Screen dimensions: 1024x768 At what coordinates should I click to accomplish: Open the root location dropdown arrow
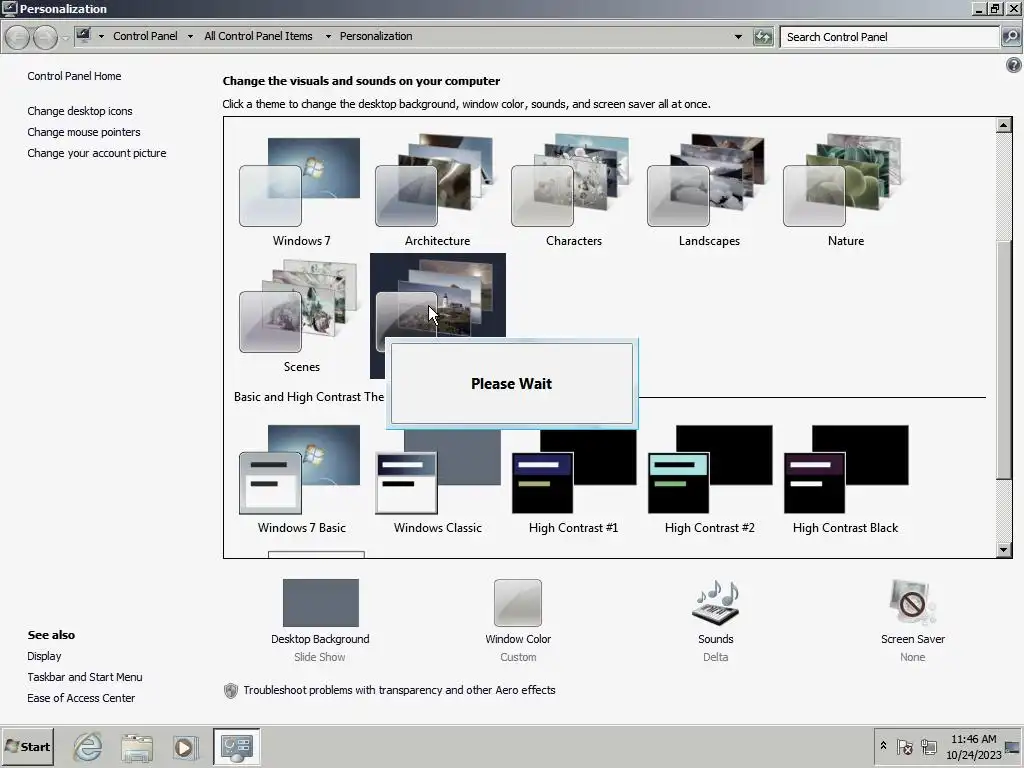point(101,37)
